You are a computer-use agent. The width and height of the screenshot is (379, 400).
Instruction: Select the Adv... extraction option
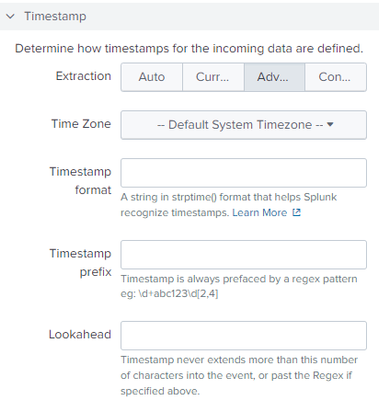(x=274, y=77)
